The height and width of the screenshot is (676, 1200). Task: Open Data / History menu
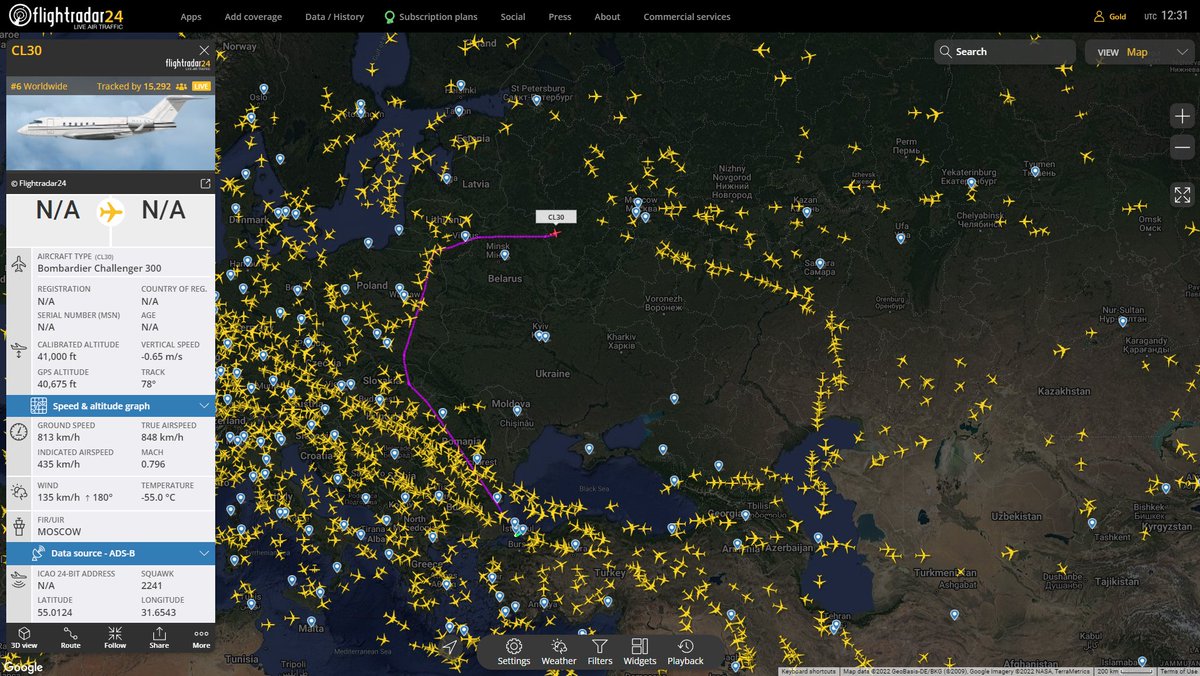click(334, 17)
